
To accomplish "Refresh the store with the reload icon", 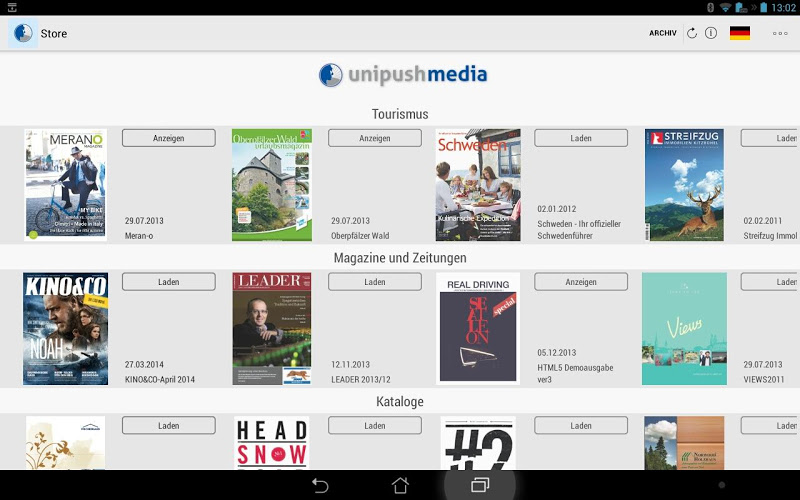I will pyautogui.click(x=692, y=33).
